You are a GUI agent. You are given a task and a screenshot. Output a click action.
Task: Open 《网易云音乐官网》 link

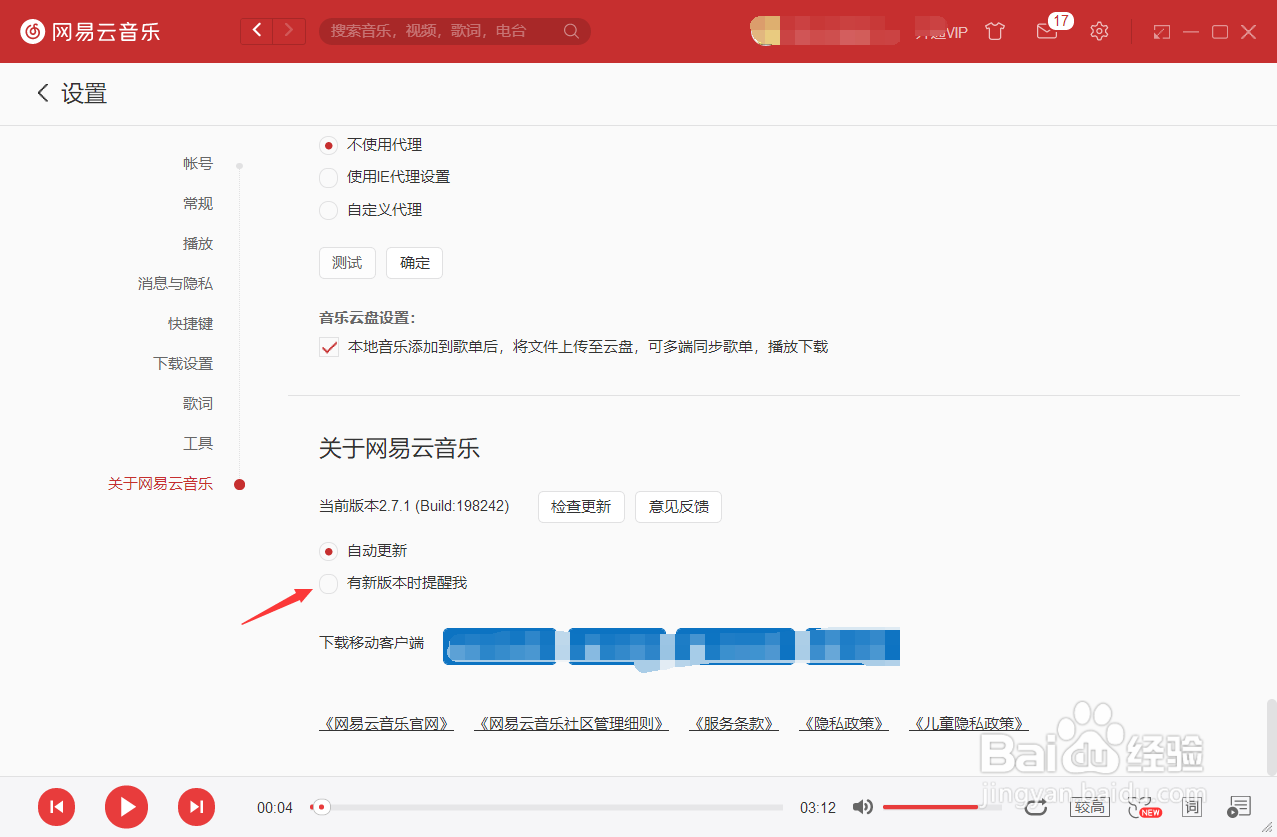coord(386,724)
